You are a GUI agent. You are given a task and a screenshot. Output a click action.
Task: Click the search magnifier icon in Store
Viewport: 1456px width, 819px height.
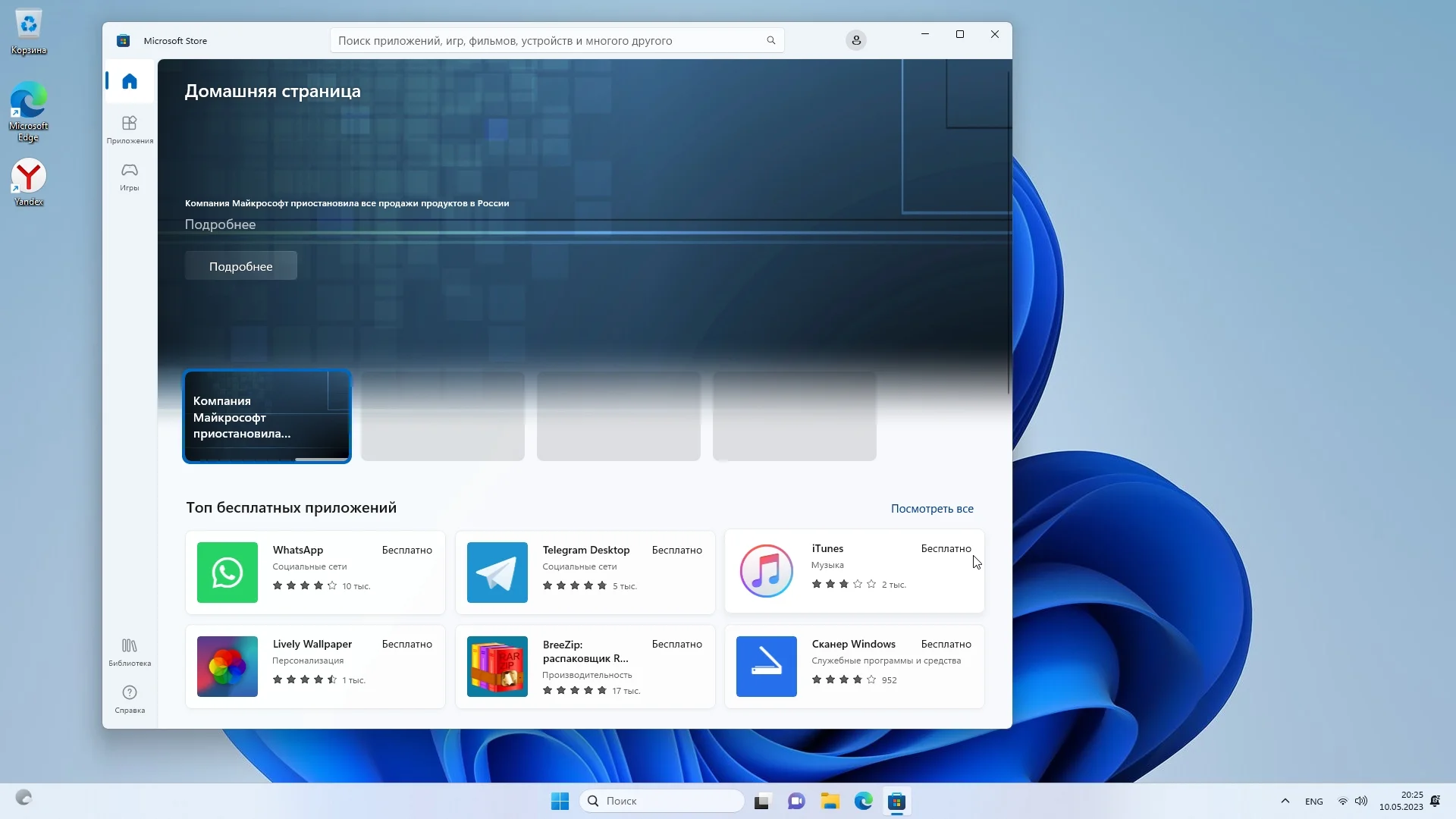(770, 41)
